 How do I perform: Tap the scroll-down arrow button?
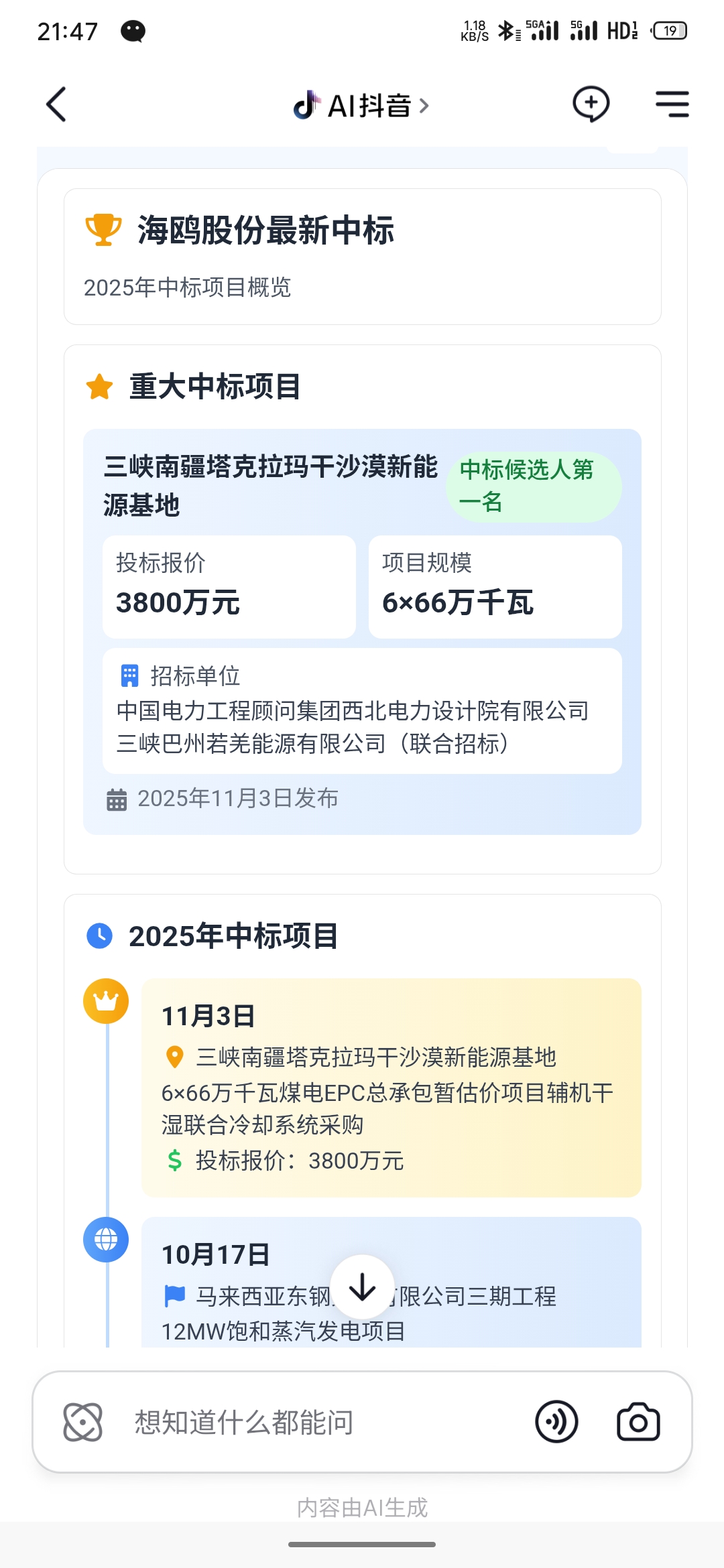pos(363,1287)
